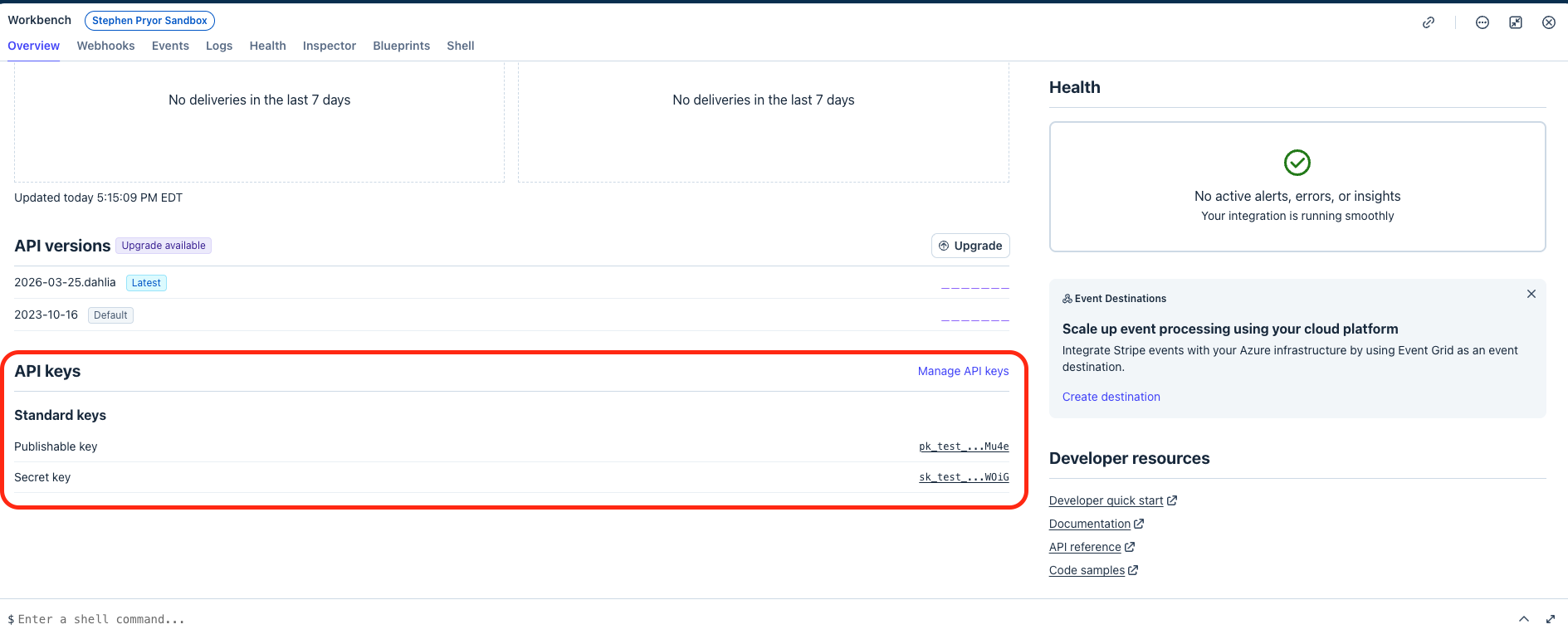This screenshot has width=1568, height=639.
Task: Click usage sparkline for 2023-10-16
Action: pos(975,320)
